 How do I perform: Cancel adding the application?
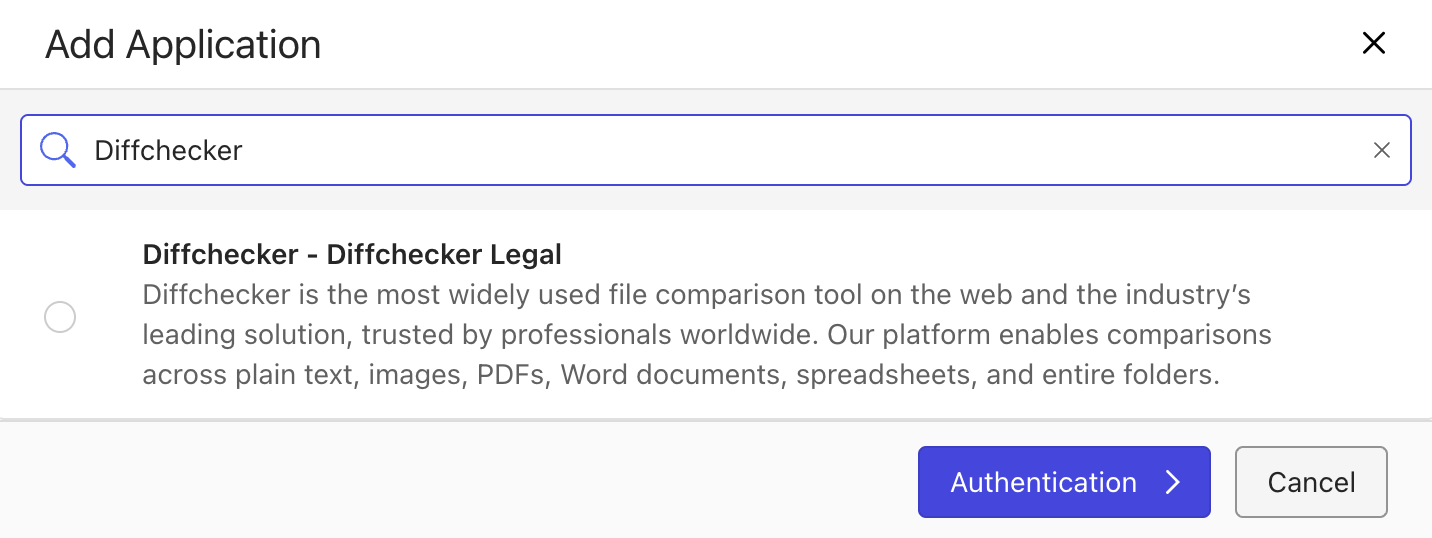point(1311,482)
